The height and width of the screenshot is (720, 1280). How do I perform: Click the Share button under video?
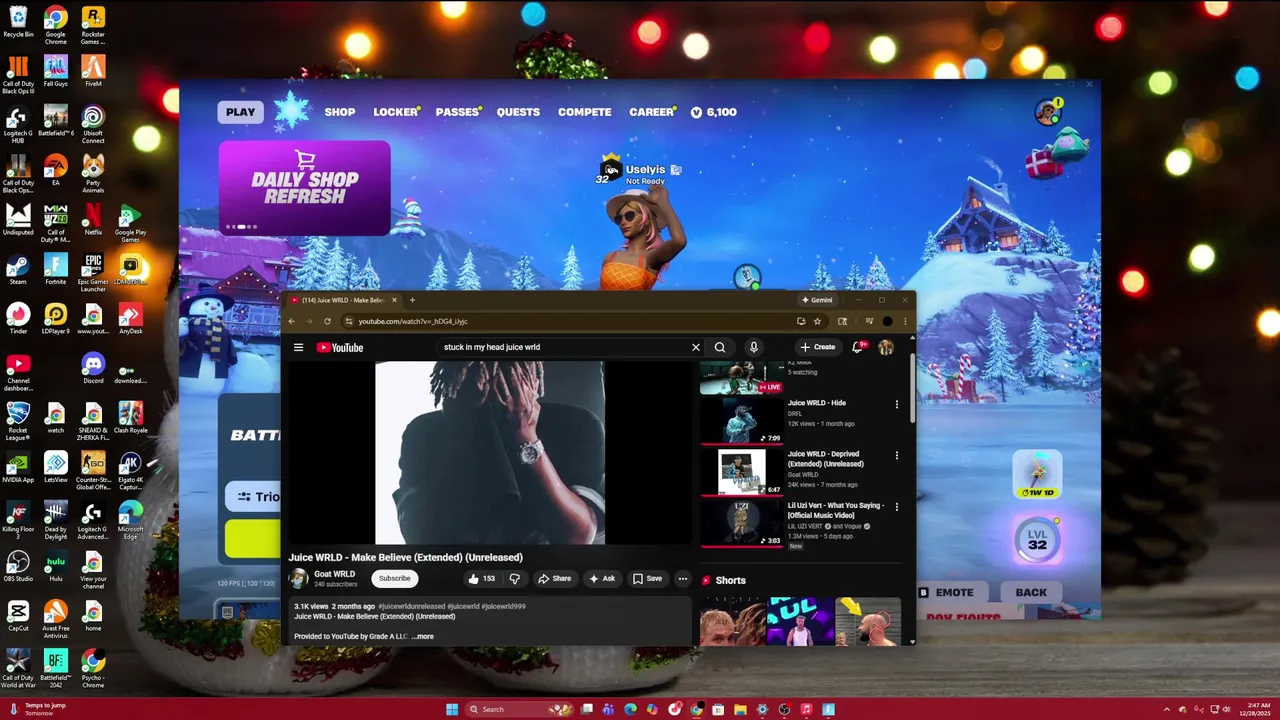click(x=554, y=578)
